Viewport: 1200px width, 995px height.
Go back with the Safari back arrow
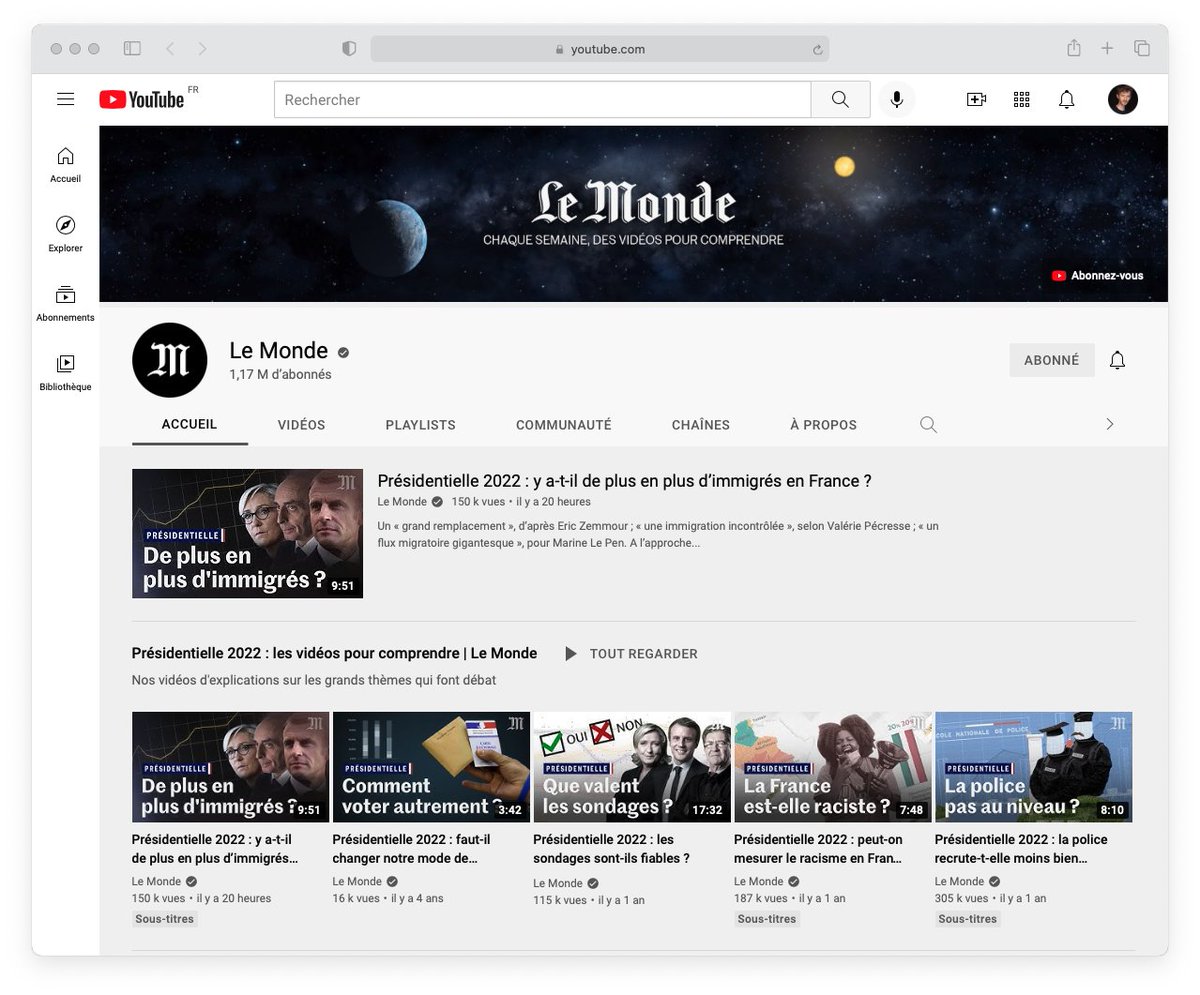[x=170, y=48]
